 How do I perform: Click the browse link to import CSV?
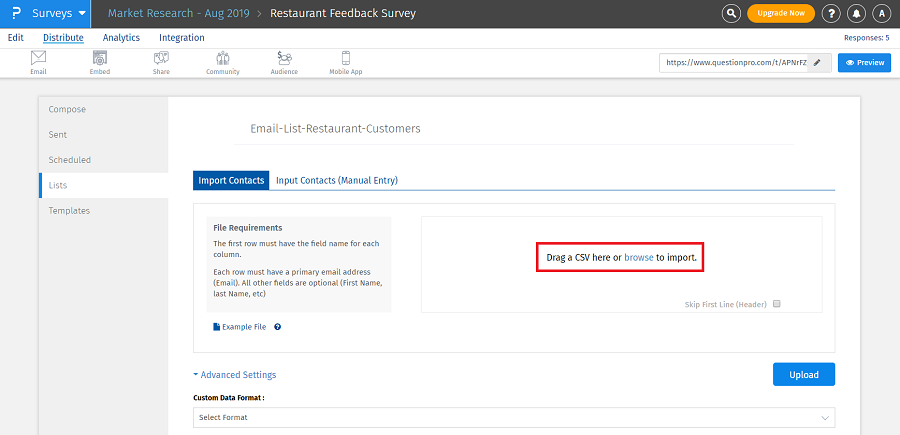point(638,258)
